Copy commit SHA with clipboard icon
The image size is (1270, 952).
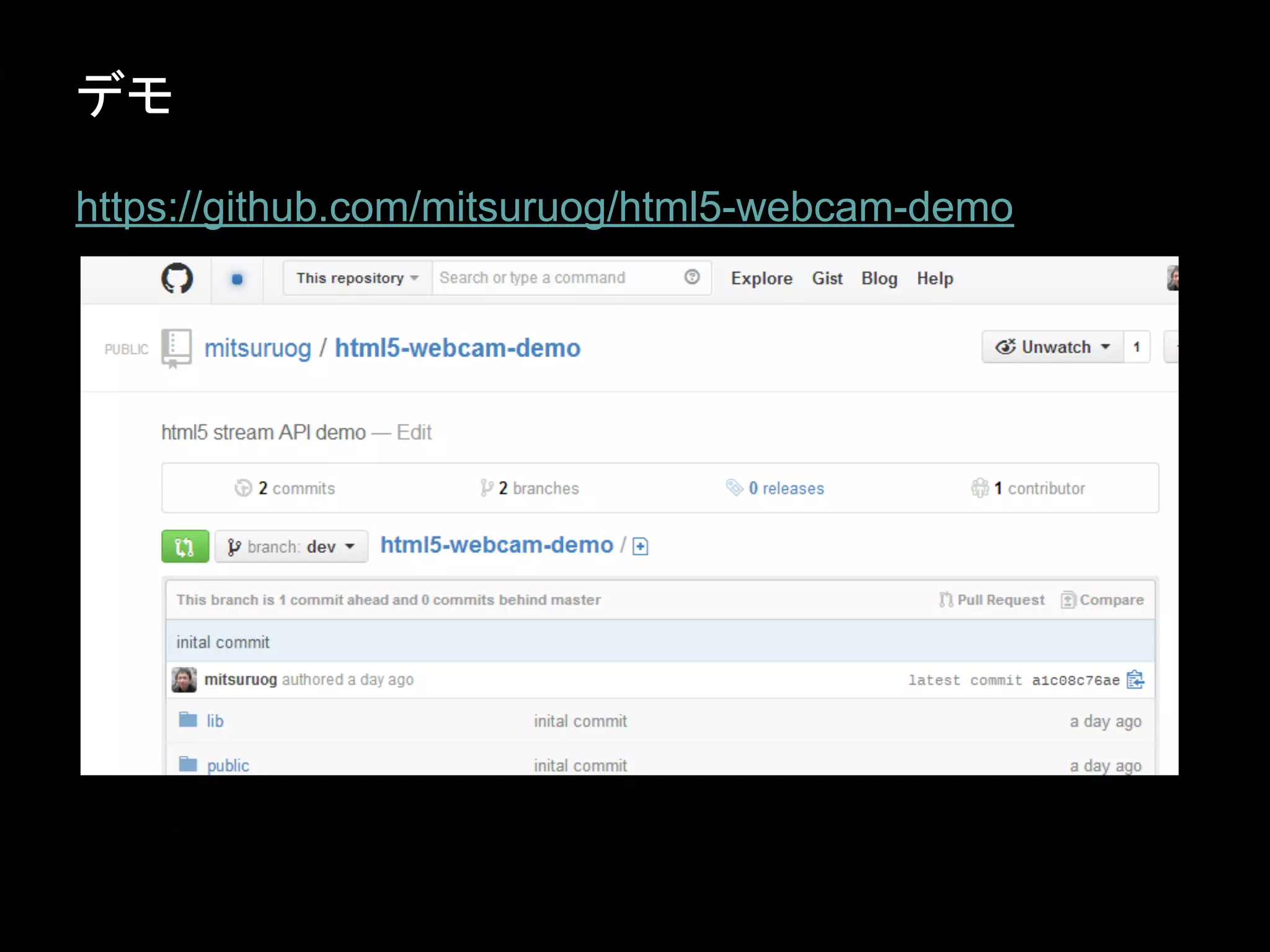[x=1135, y=680]
